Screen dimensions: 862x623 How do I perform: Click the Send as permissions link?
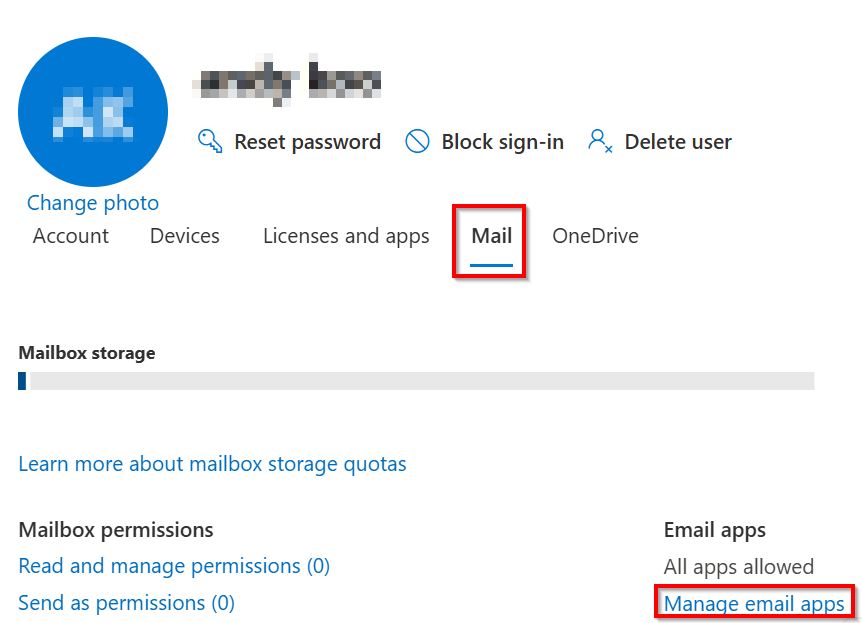pyautogui.click(x=126, y=603)
